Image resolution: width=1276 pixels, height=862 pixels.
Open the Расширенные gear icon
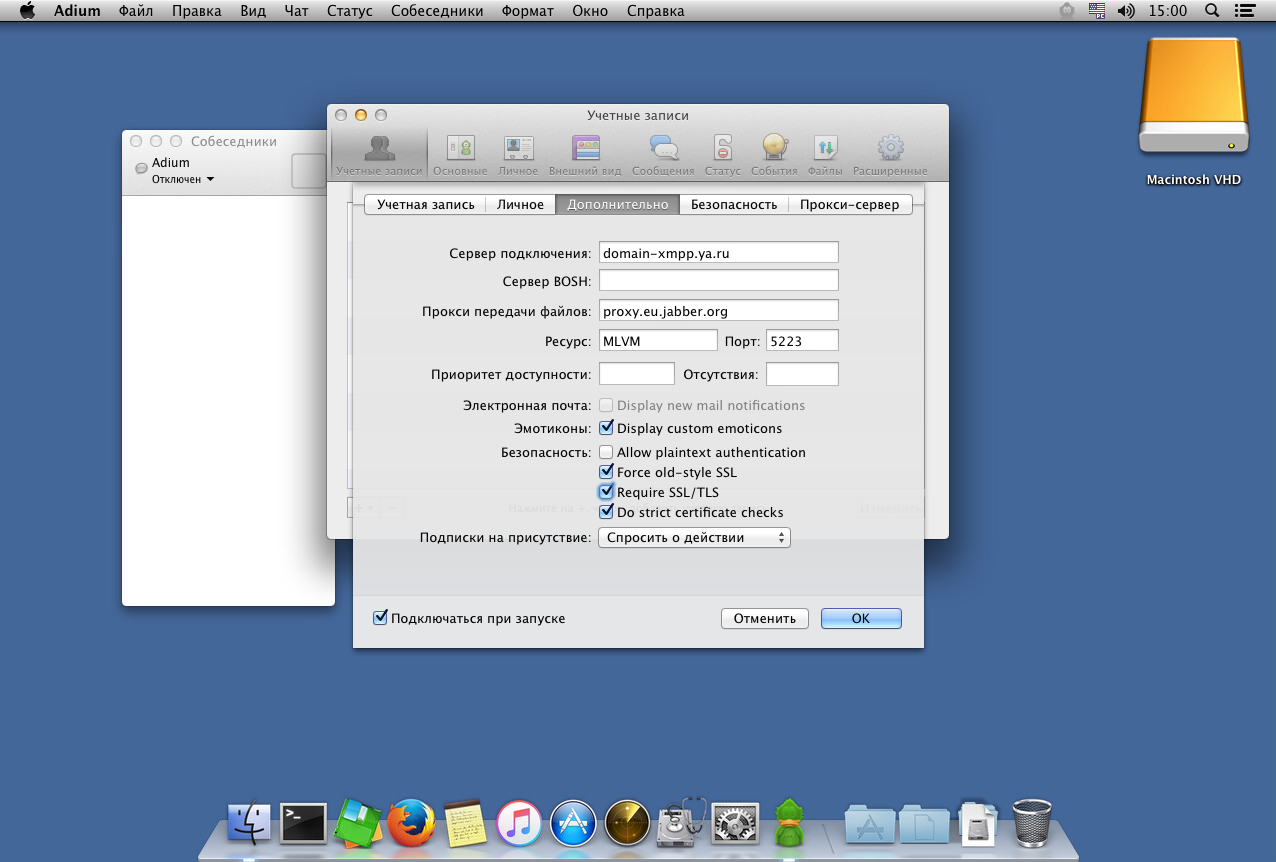point(890,149)
